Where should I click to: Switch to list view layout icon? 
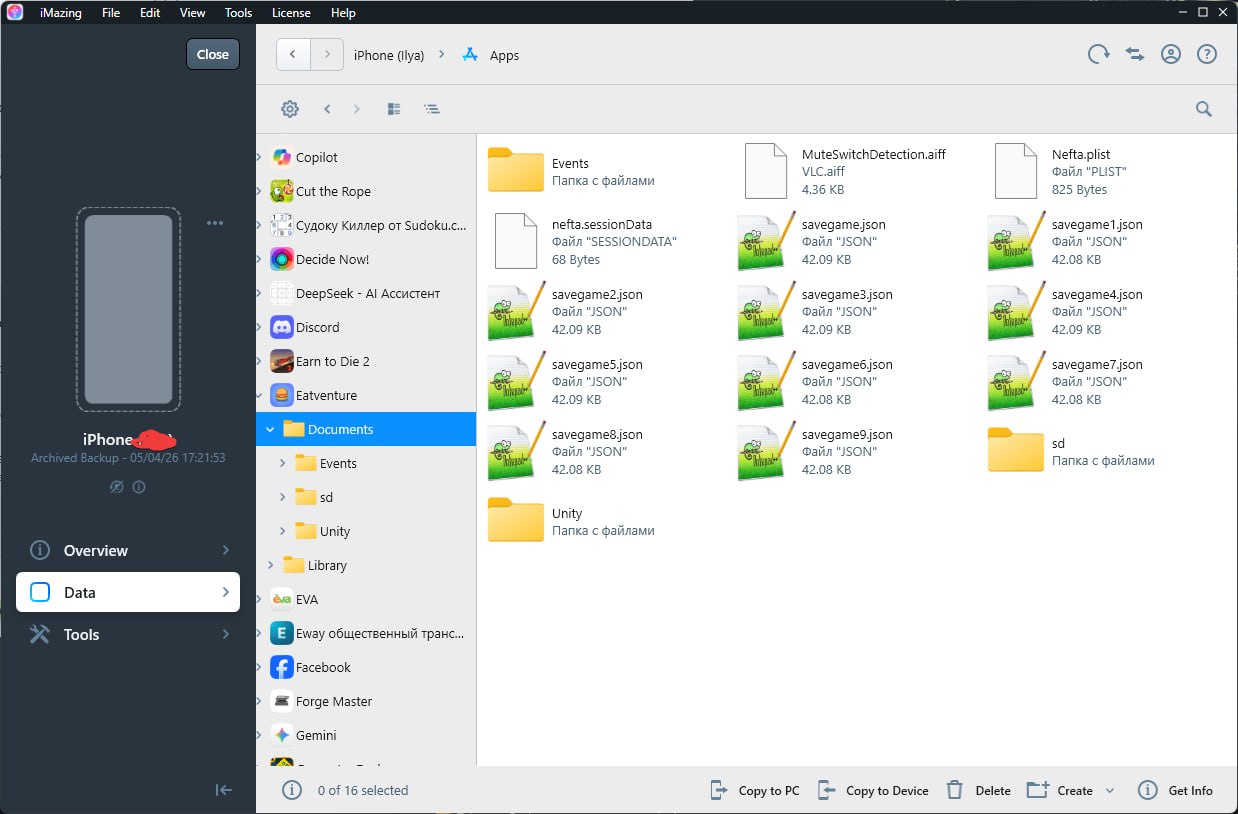click(431, 109)
